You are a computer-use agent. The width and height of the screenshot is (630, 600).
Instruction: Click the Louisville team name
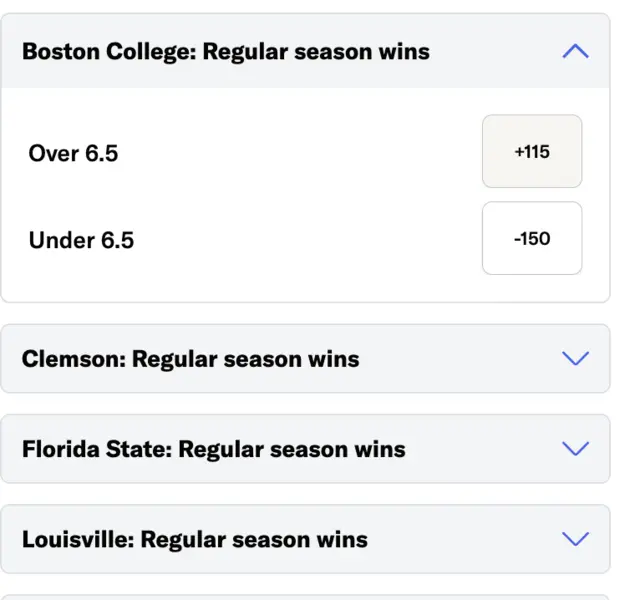pos(76,539)
